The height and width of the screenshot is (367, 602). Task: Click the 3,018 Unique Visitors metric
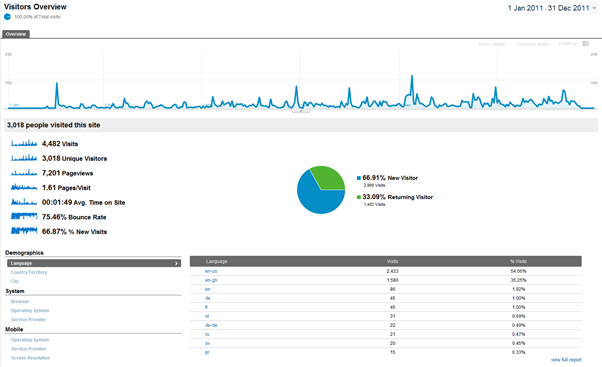tap(74, 158)
